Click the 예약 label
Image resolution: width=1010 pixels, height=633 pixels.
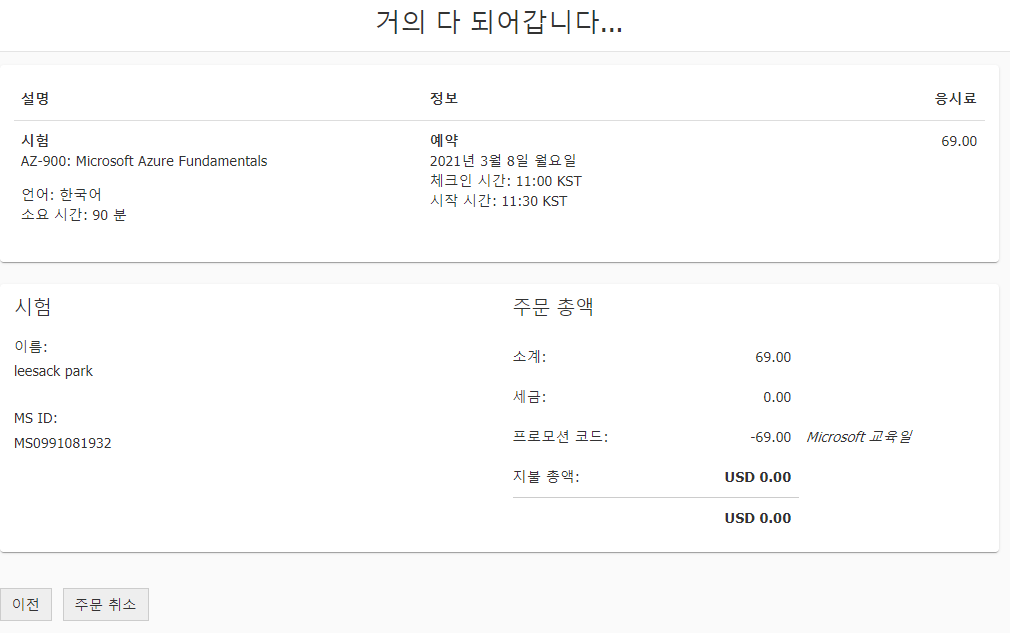point(444,140)
